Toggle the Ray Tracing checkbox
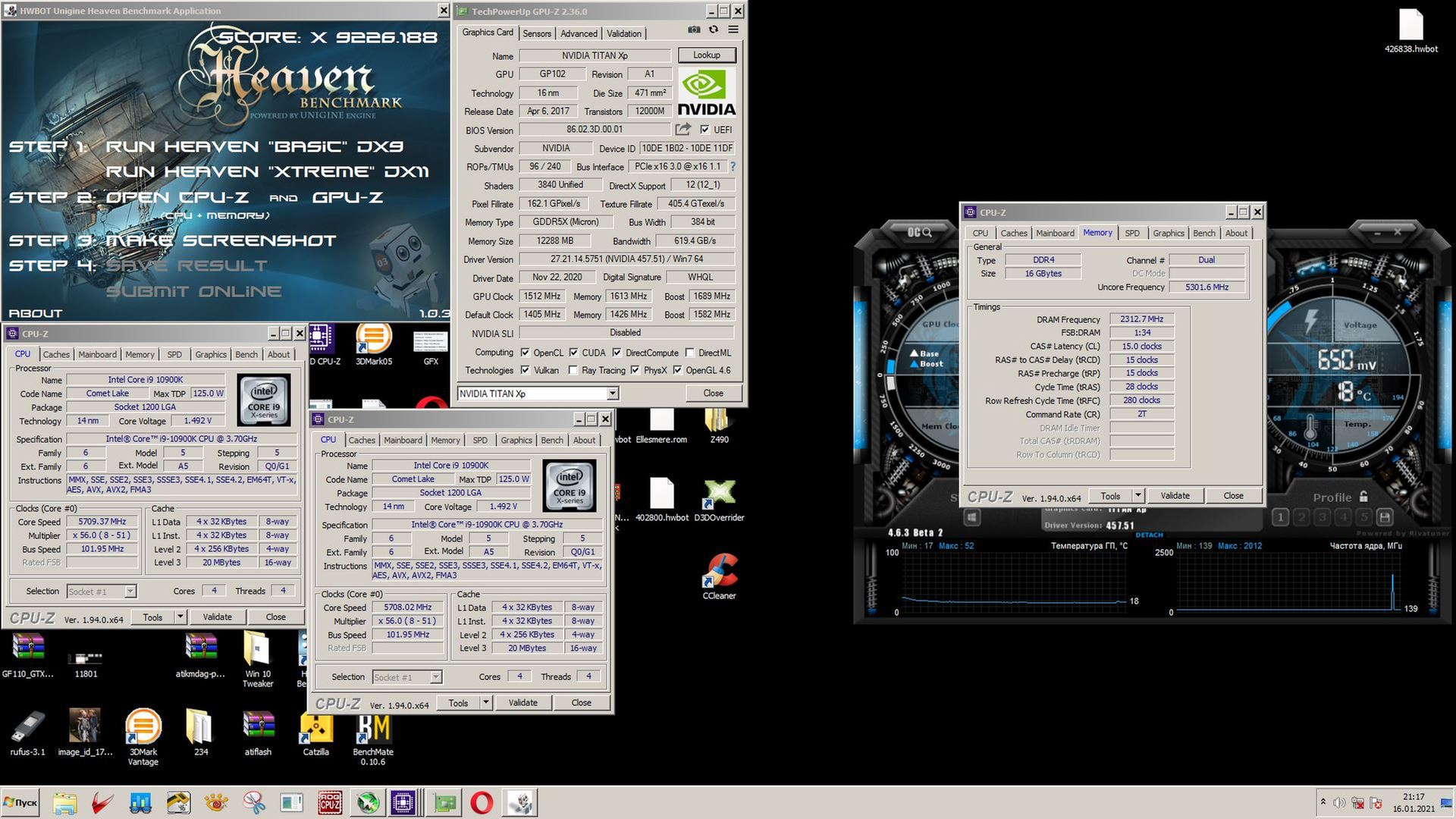 click(x=573, y=370)
